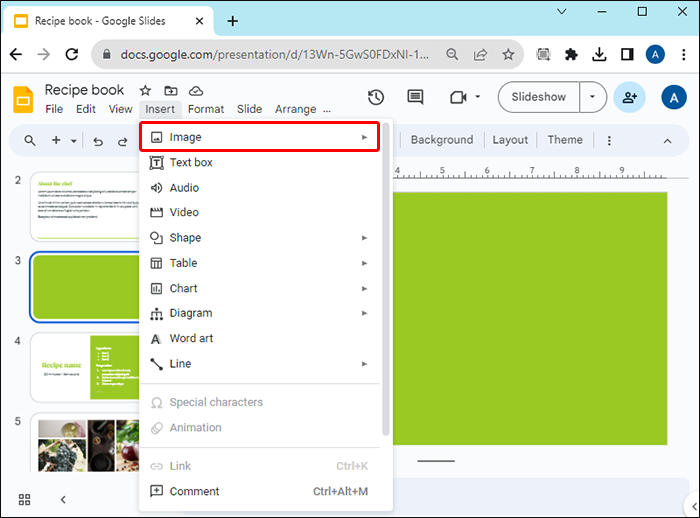This screenshot has width=700, height=518.
Task: Click the redo arrow
Action: click(x=122, y=142)
